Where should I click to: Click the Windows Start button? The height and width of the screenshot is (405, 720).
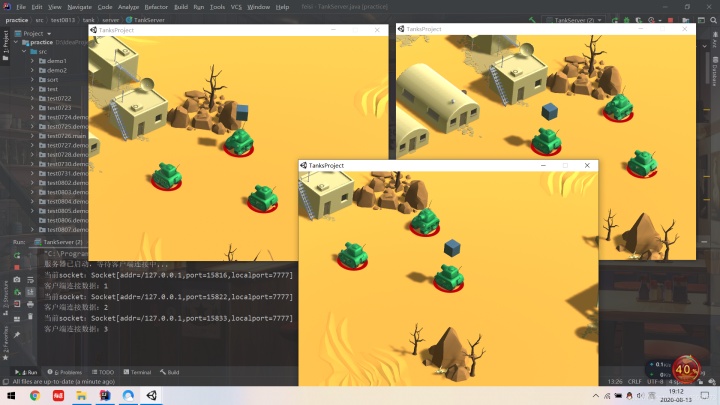[x=11, y=395]
